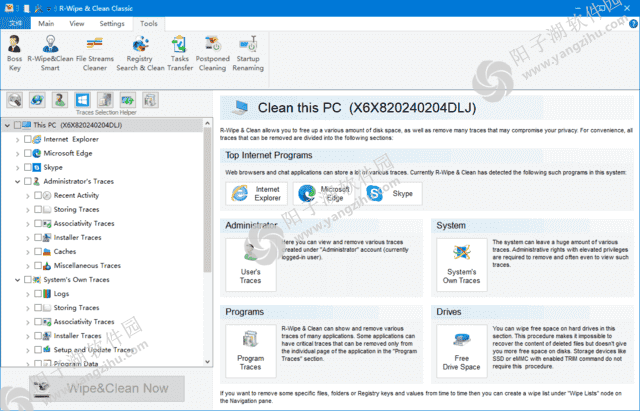Click the tree scrollbar down arrow
Screen dimensions: 640x411
click(207, 362)
